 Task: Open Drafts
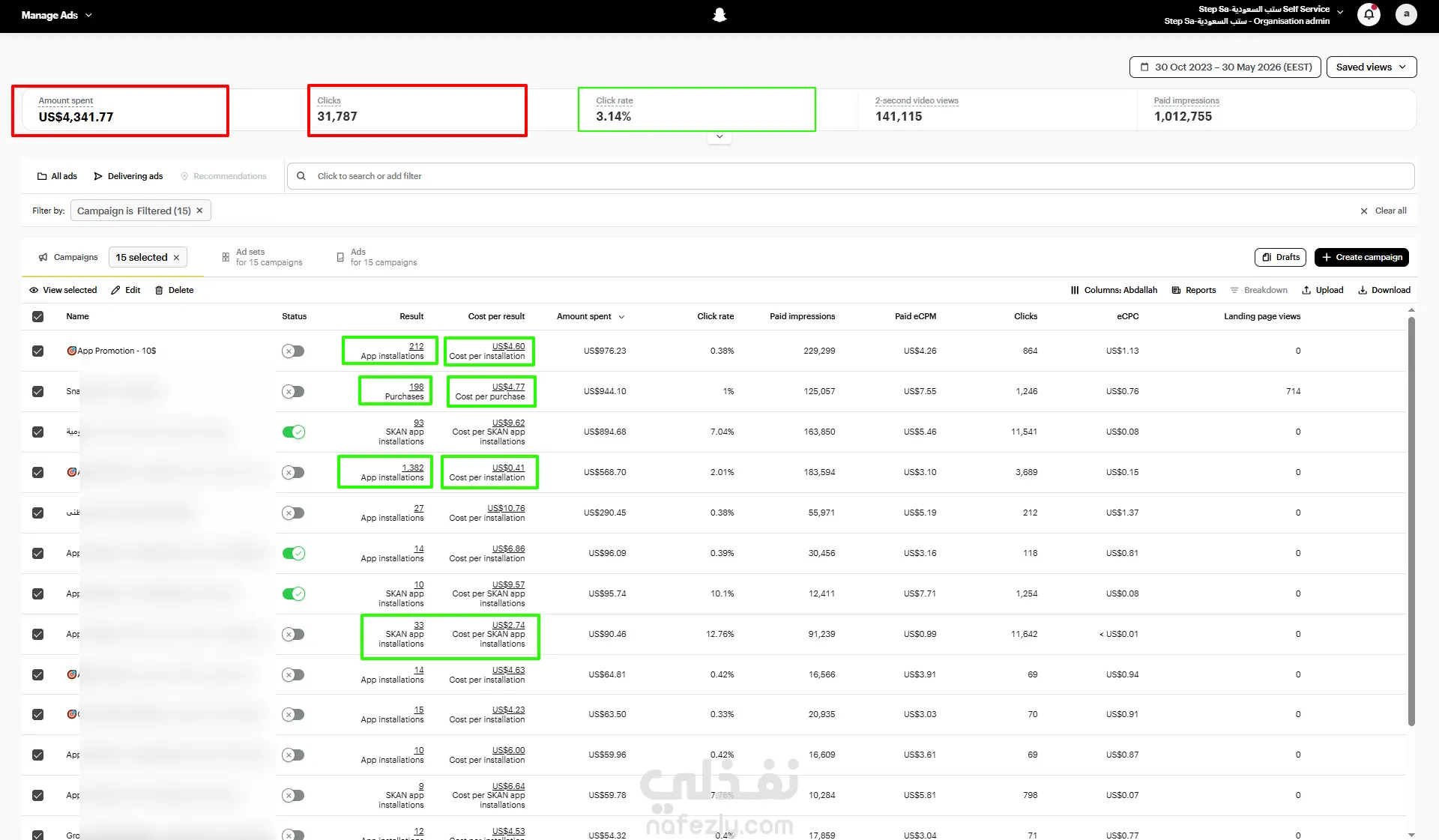(x=1280, y=257)
